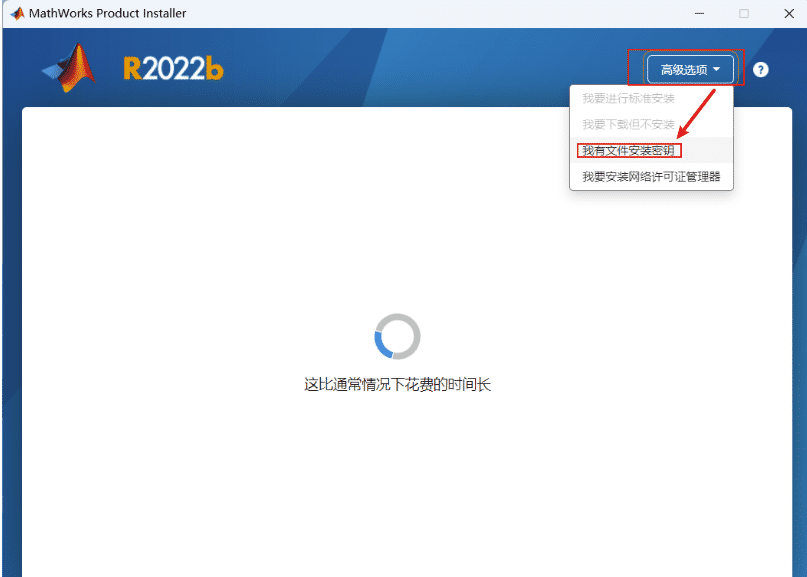Select 我有文件安装密钥 from the menu
The height and width of the screenshot is (577, 807).
coord(651,150)
